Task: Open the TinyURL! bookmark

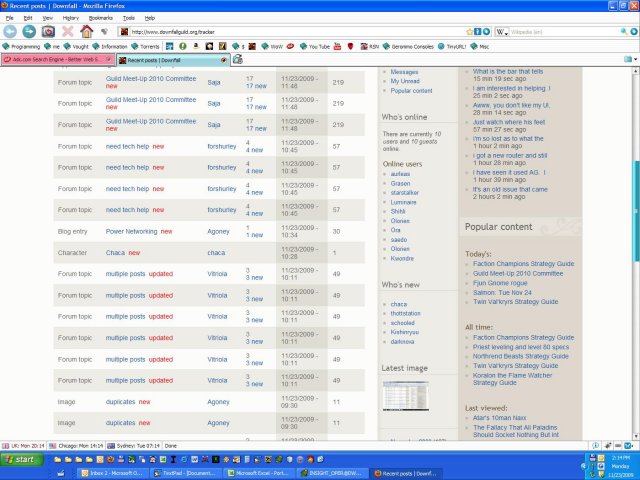Action: click(x=452, y=47)
